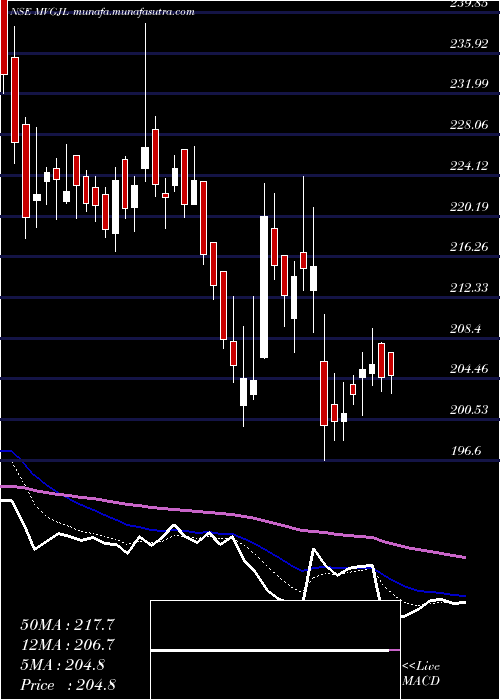Click the 228.06 price axis label

coord(468,125)
